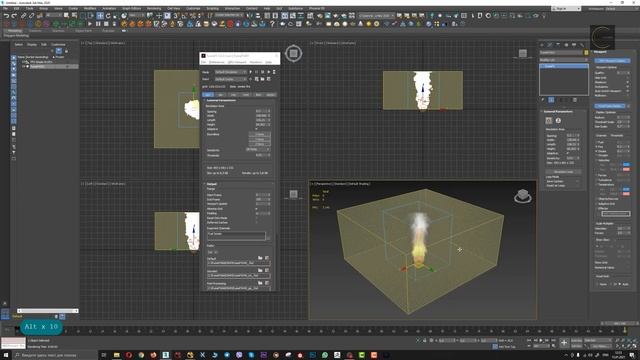Open the named selection sets dropdown
This screenshot has height=360, width=640.
click(x=229, y=15)
